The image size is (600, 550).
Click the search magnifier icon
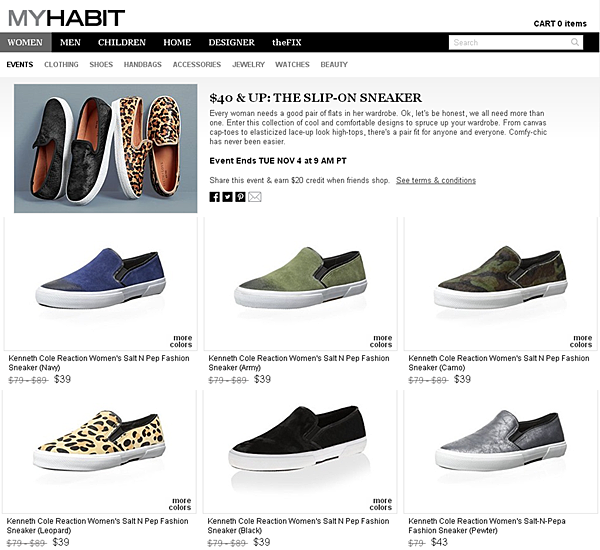click(x=575, y=42)
